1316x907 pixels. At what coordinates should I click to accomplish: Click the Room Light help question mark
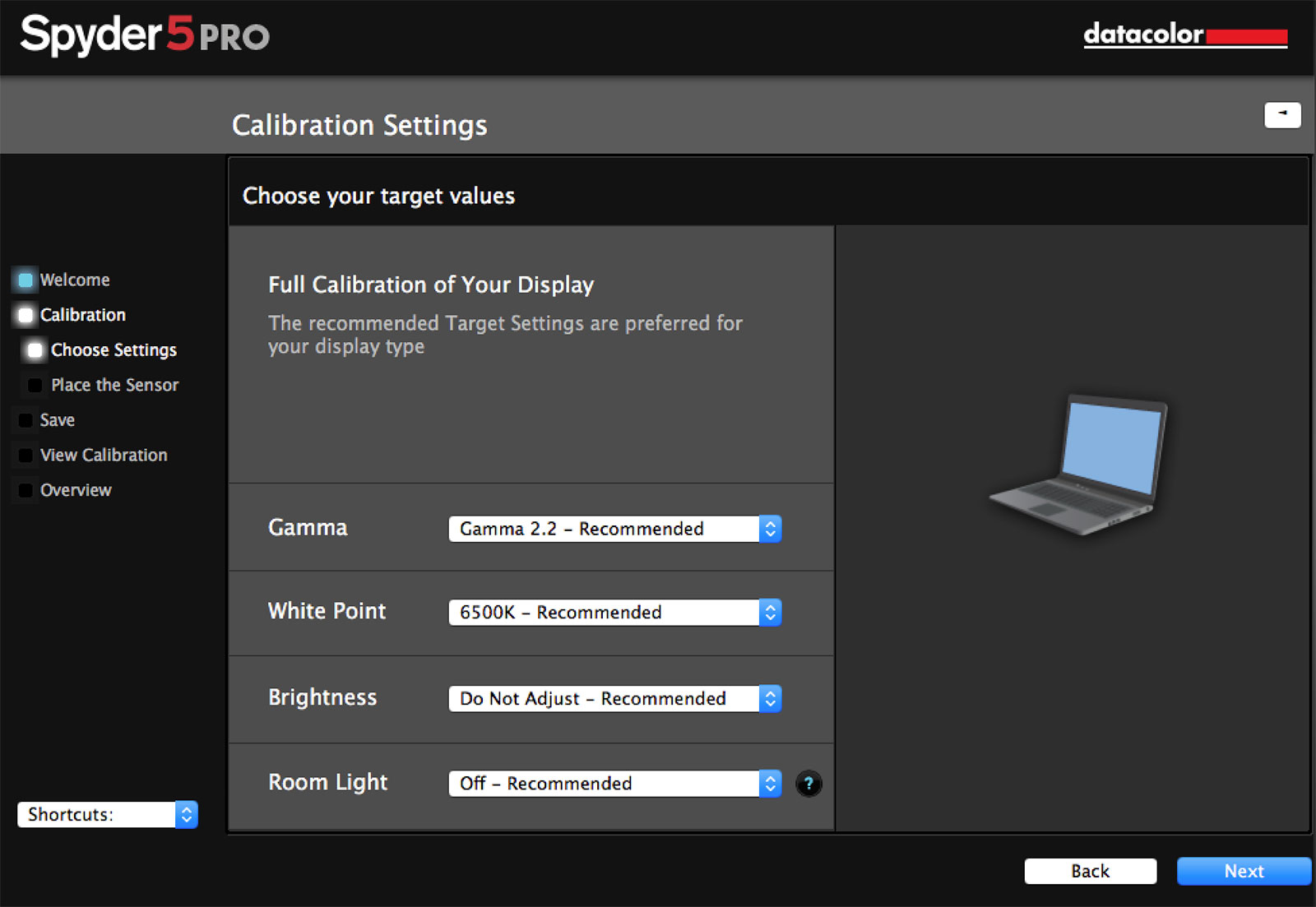click(809, 784)
